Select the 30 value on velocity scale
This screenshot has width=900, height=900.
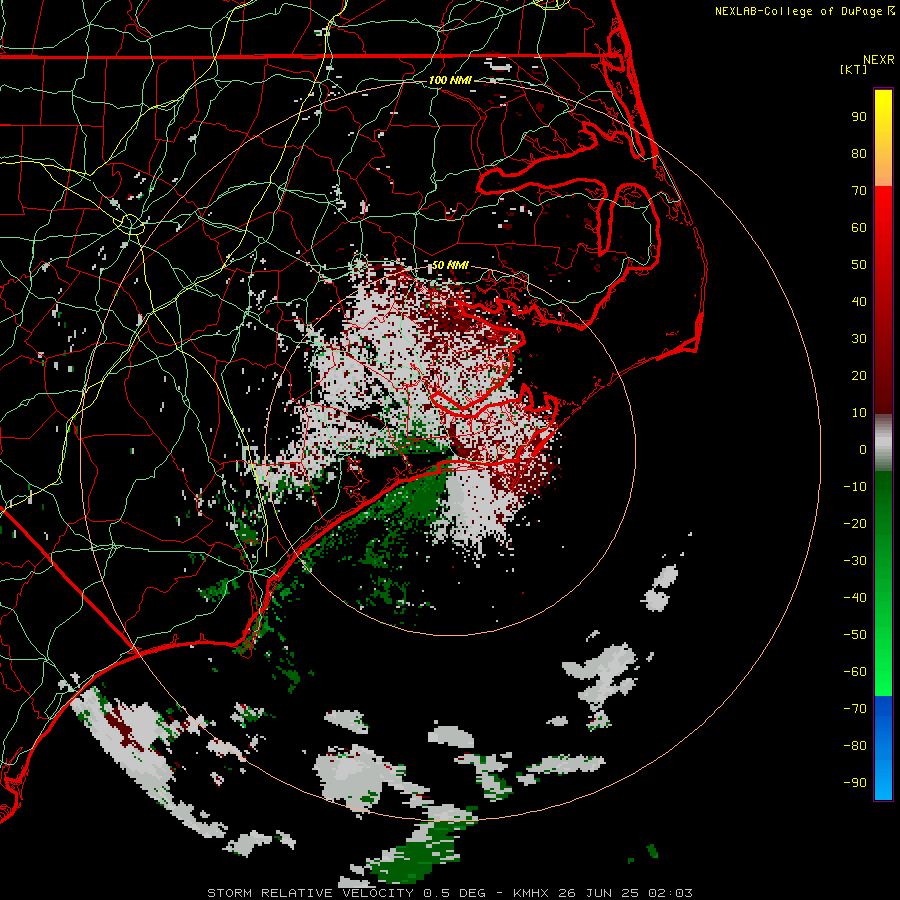pyautogui.click(x=859, y=339)
